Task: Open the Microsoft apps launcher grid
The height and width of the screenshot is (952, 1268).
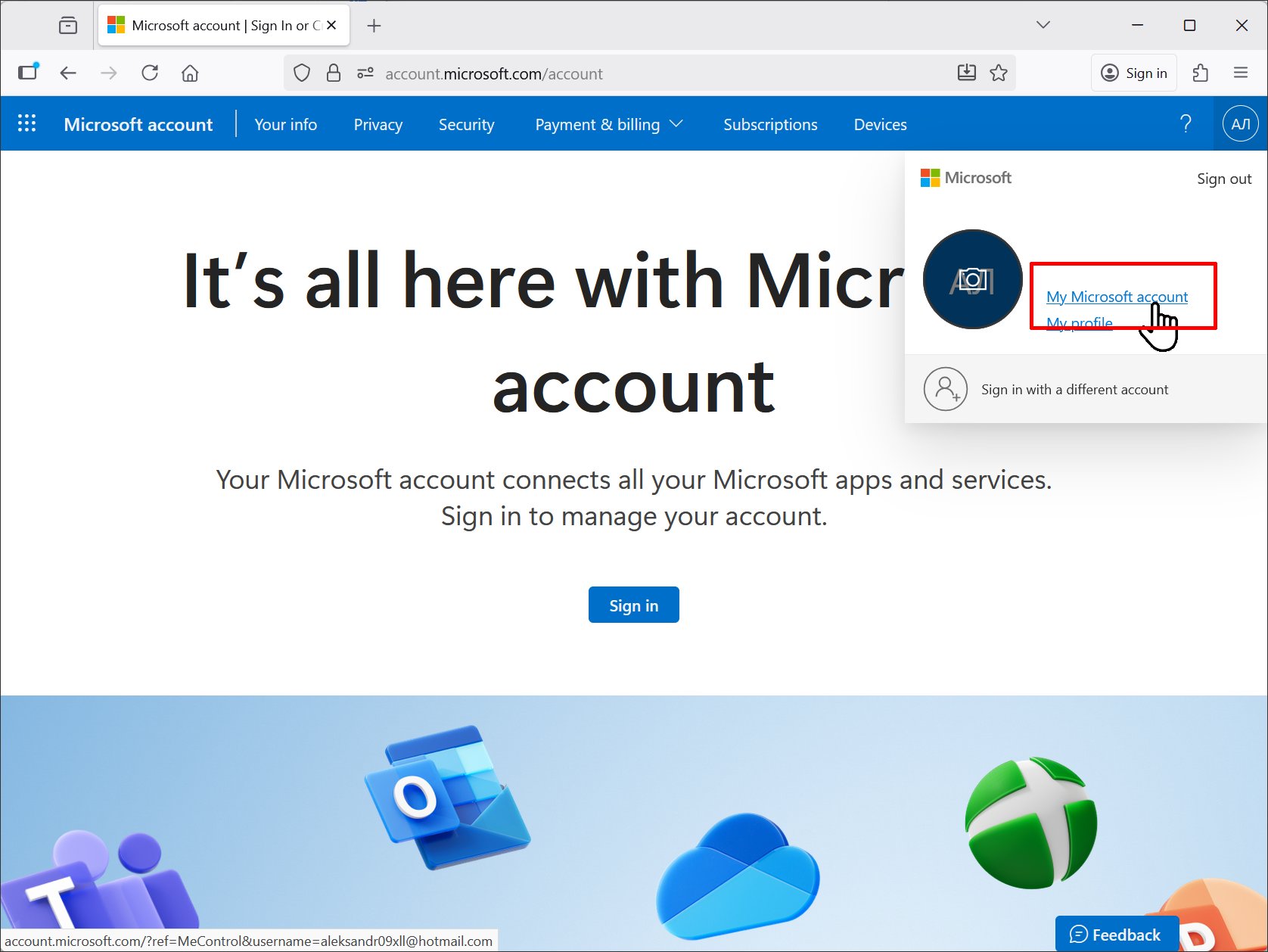Action: pyautogui.click(x=27, y=123)
